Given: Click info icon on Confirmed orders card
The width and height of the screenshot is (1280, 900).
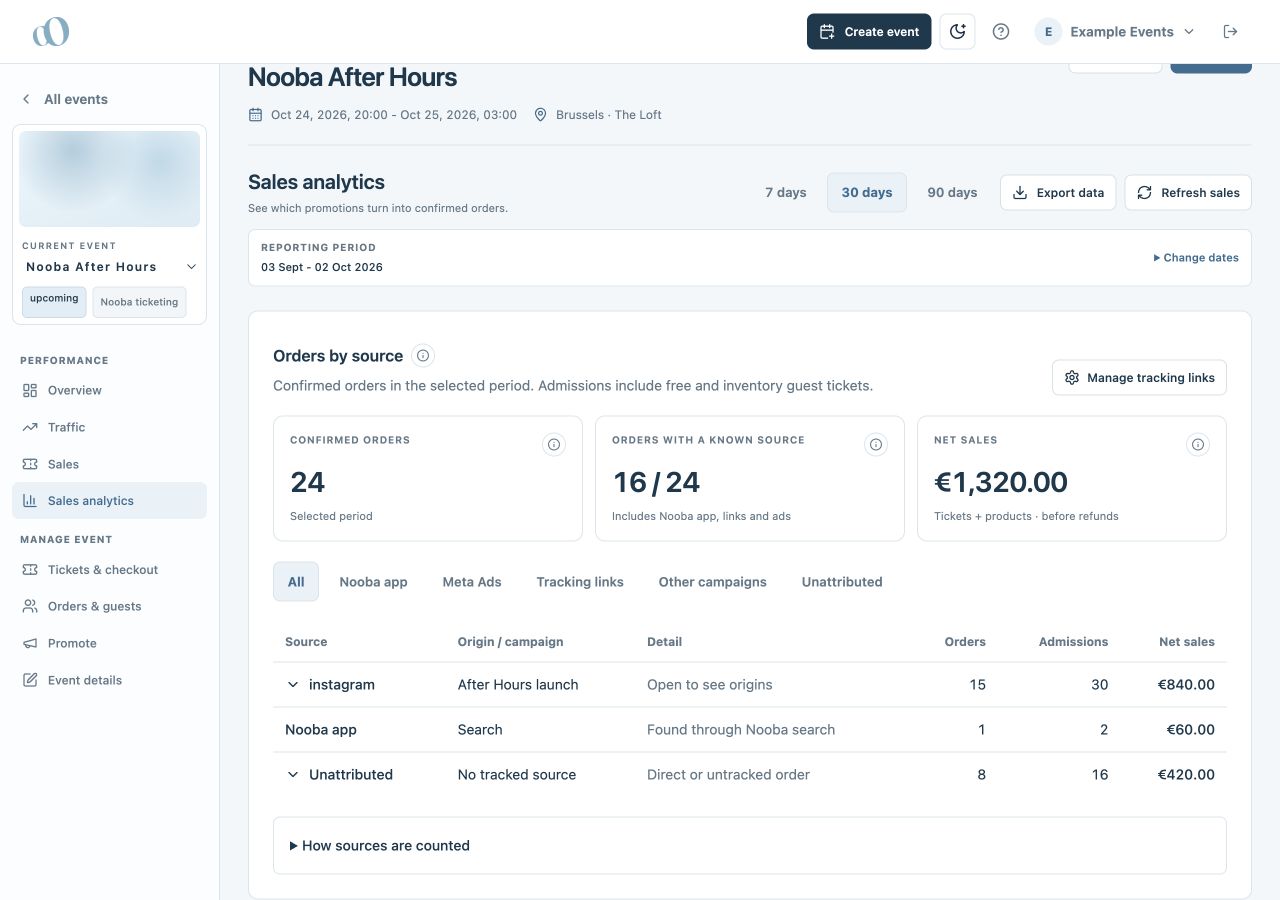Looking at the screenshot, I should click(x=554, y=445).
